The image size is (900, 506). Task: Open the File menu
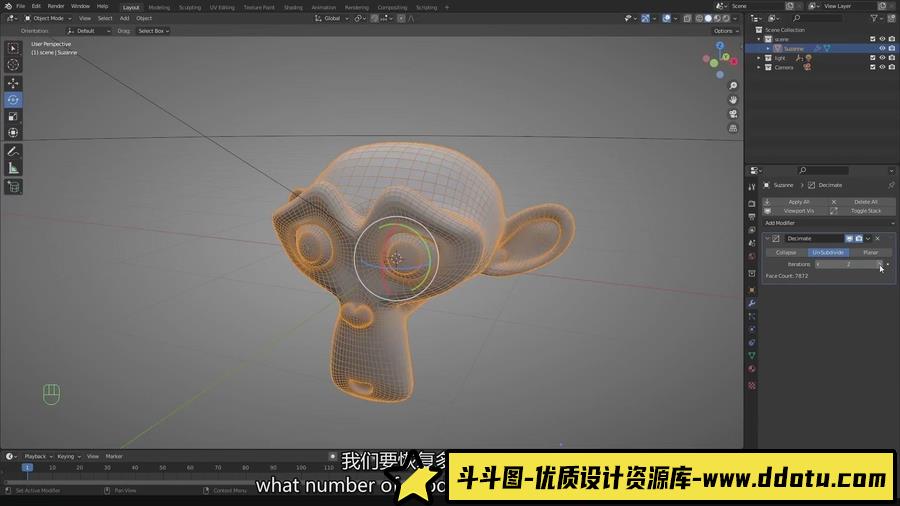click(21, 6)
